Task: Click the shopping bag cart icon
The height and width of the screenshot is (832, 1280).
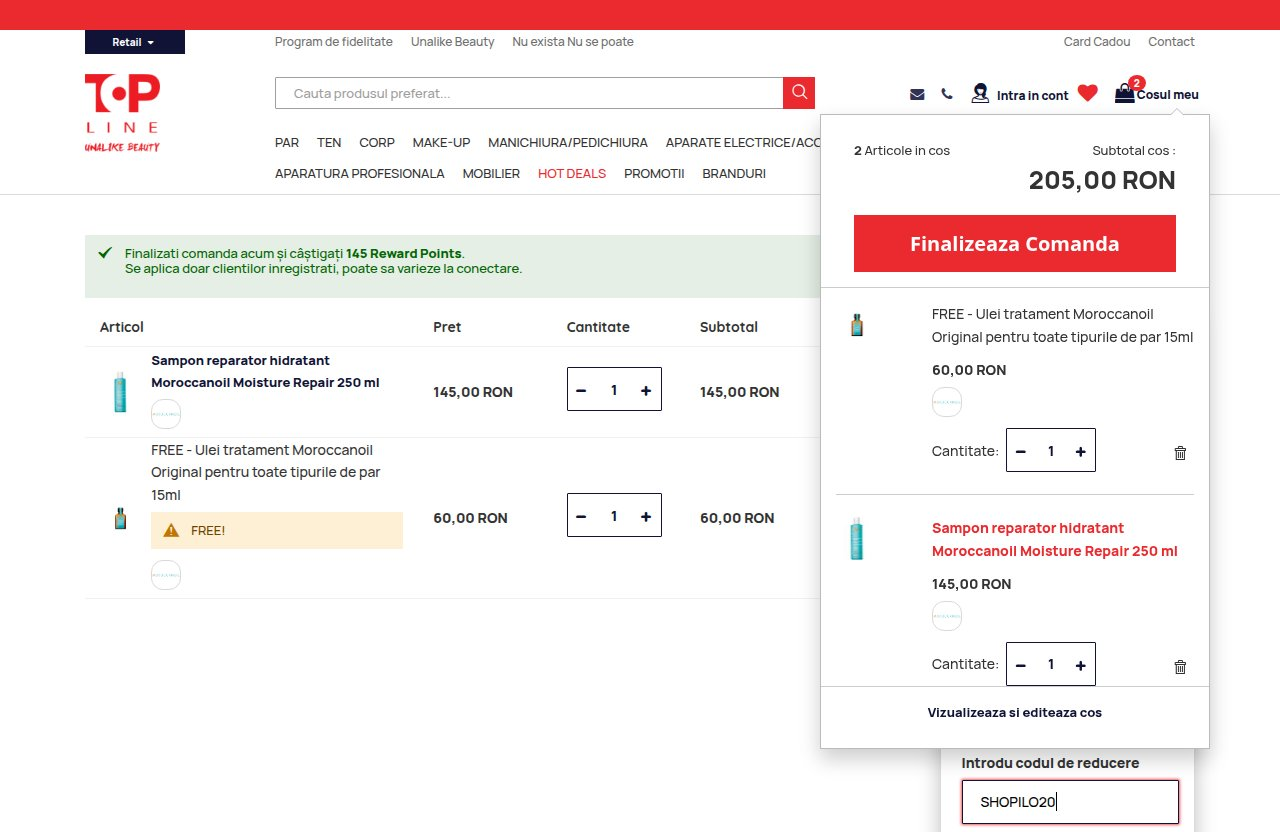Action: pos(1125,94)
